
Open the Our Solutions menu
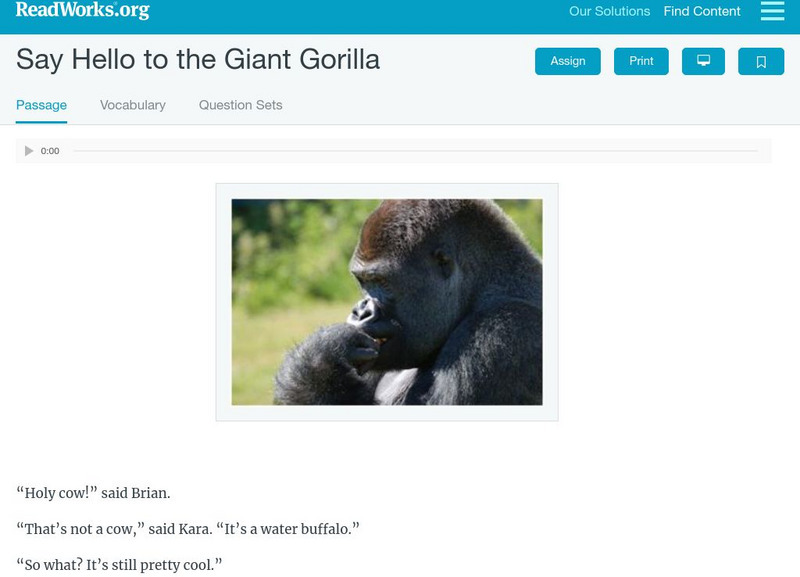[610, 12]
